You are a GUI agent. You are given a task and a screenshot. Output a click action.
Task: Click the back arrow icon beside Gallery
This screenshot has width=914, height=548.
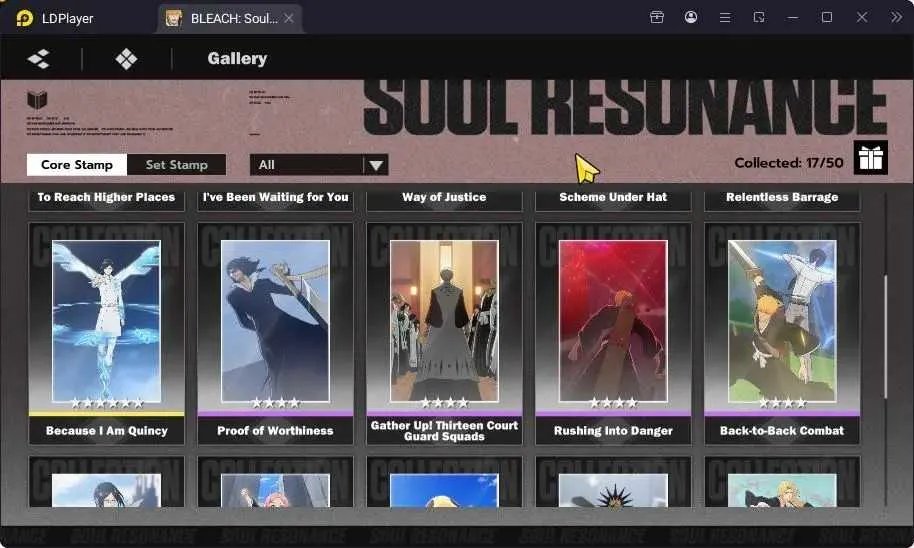click(38, 58)
